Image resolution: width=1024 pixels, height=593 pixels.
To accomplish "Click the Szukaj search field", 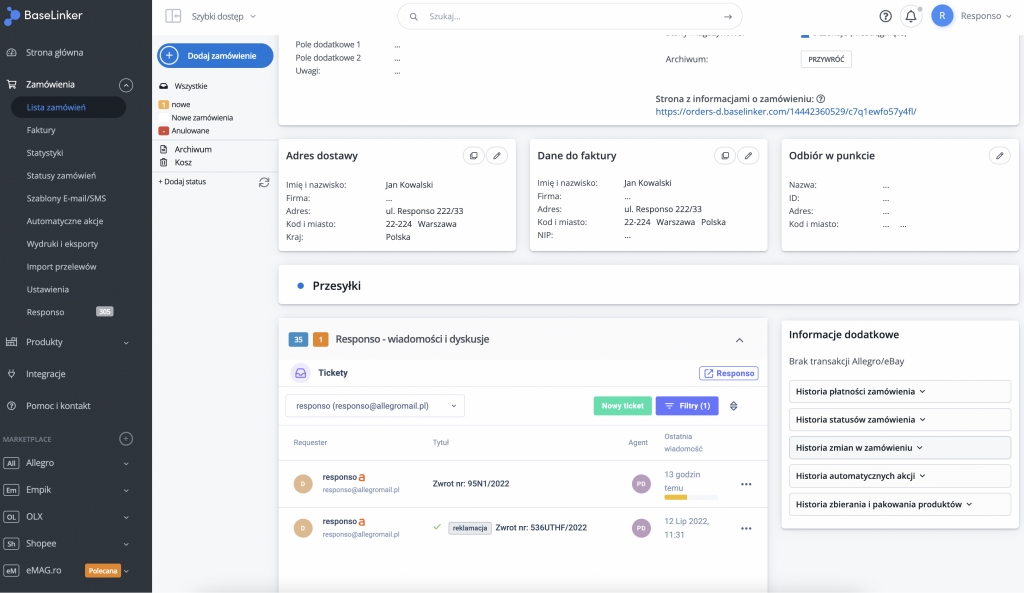I will click(570, 16).
